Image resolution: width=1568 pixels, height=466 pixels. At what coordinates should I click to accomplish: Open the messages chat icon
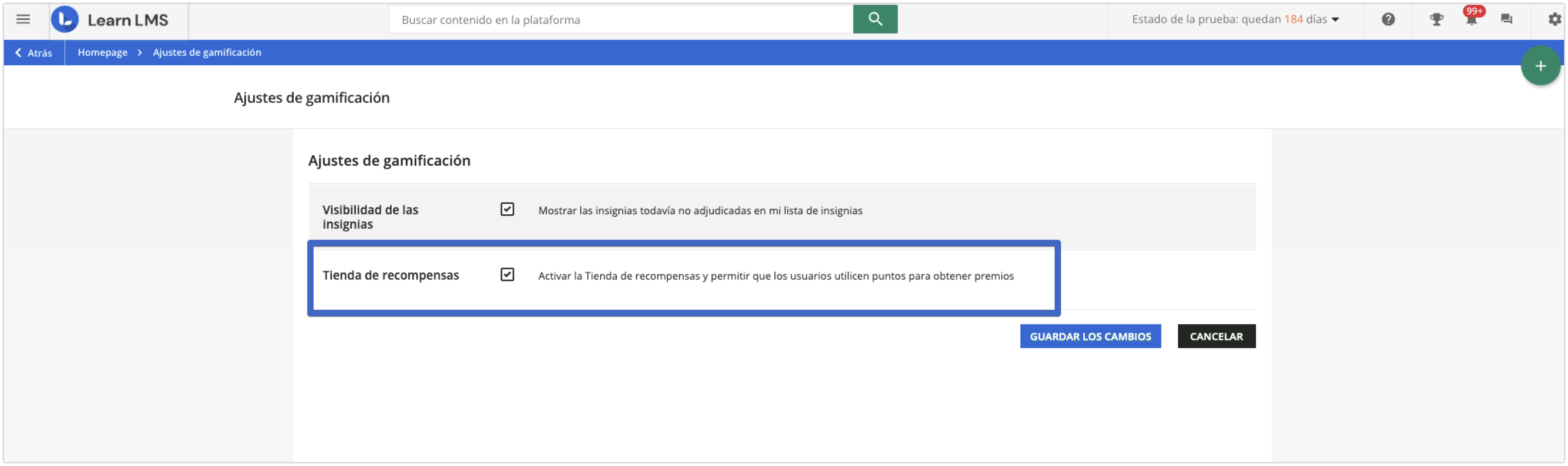tap(1507, 20)
